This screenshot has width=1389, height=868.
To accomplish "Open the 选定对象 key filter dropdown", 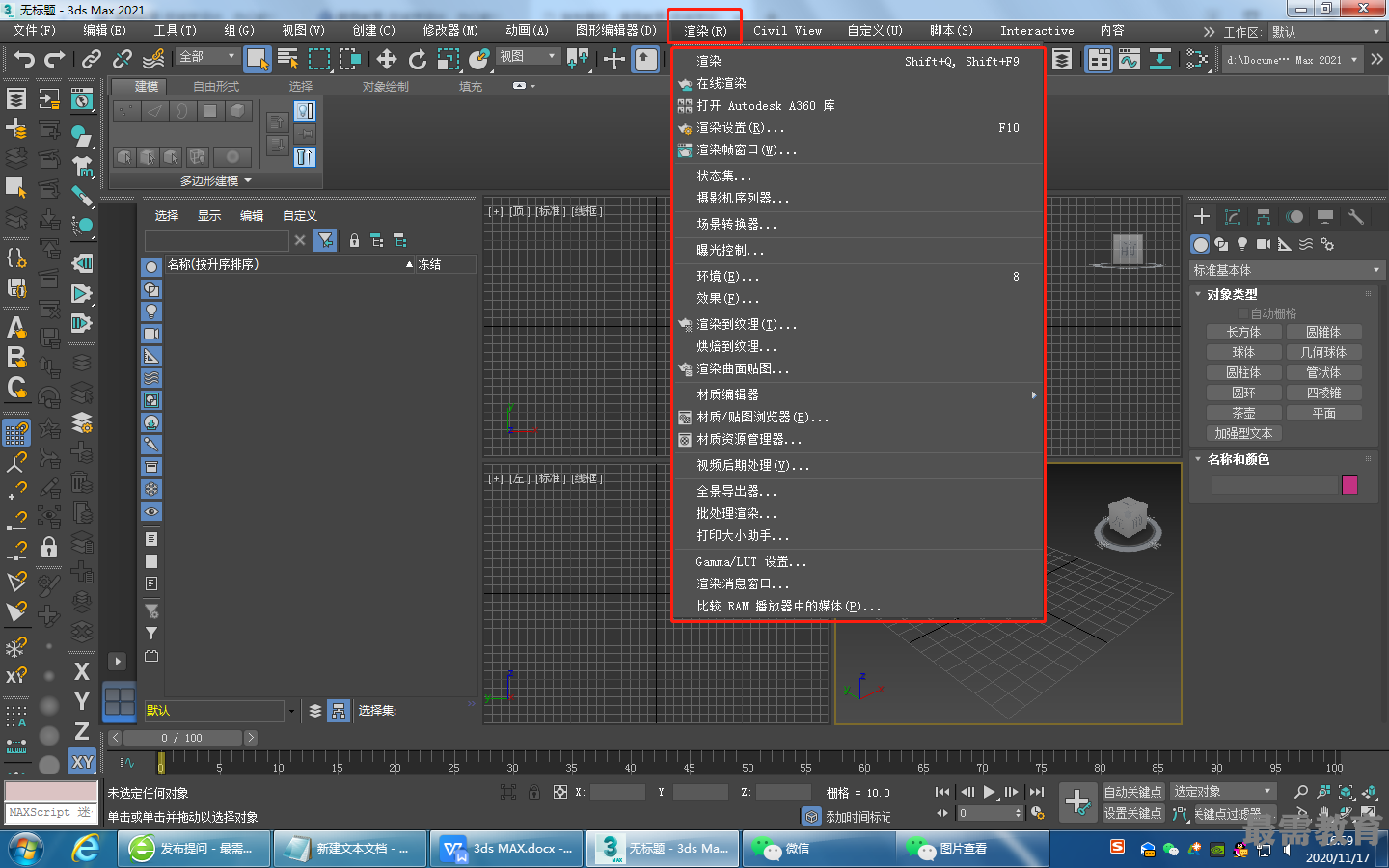I will point(1223,792).
